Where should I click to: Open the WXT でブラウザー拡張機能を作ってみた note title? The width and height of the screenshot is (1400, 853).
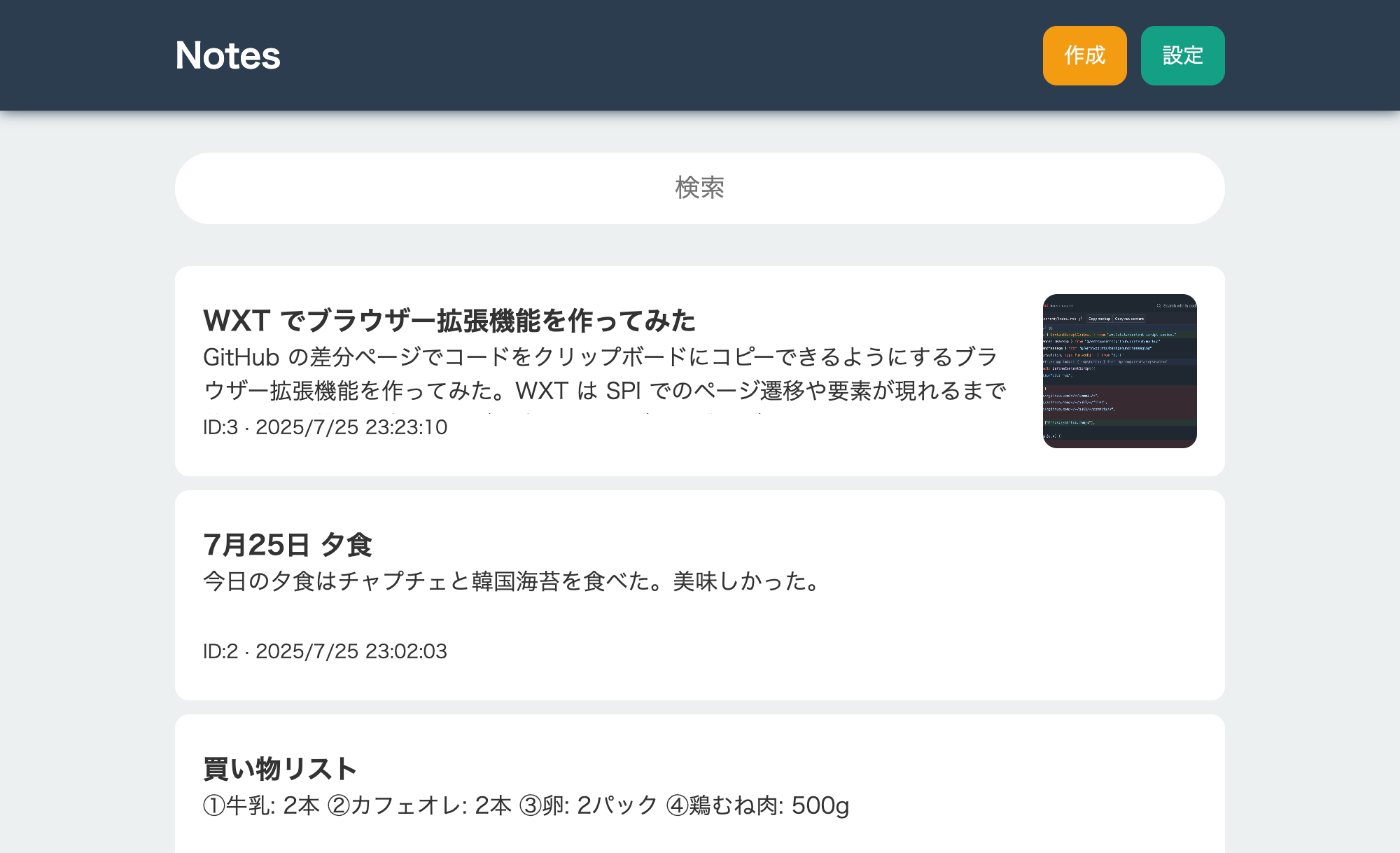[x=449, y=320]
